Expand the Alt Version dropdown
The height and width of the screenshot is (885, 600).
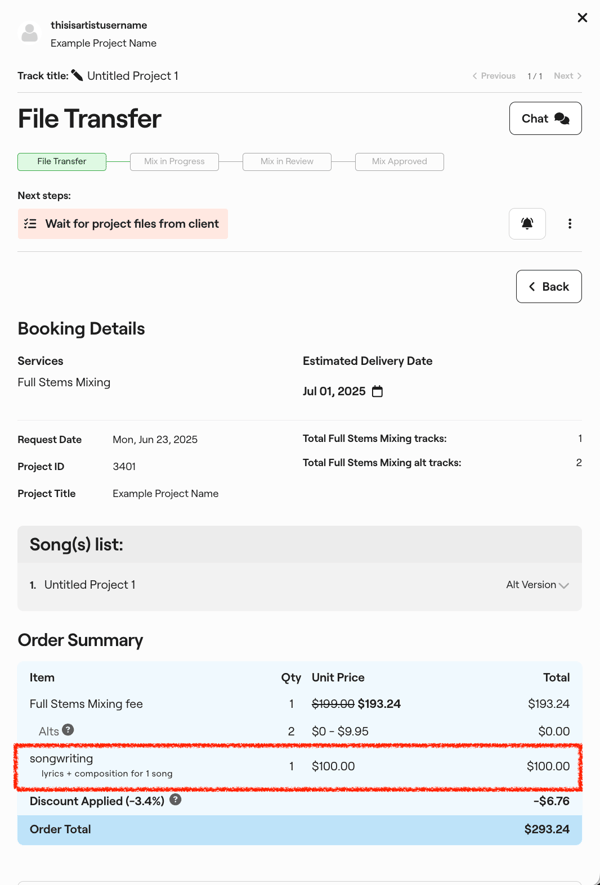[x=538, y=585]
